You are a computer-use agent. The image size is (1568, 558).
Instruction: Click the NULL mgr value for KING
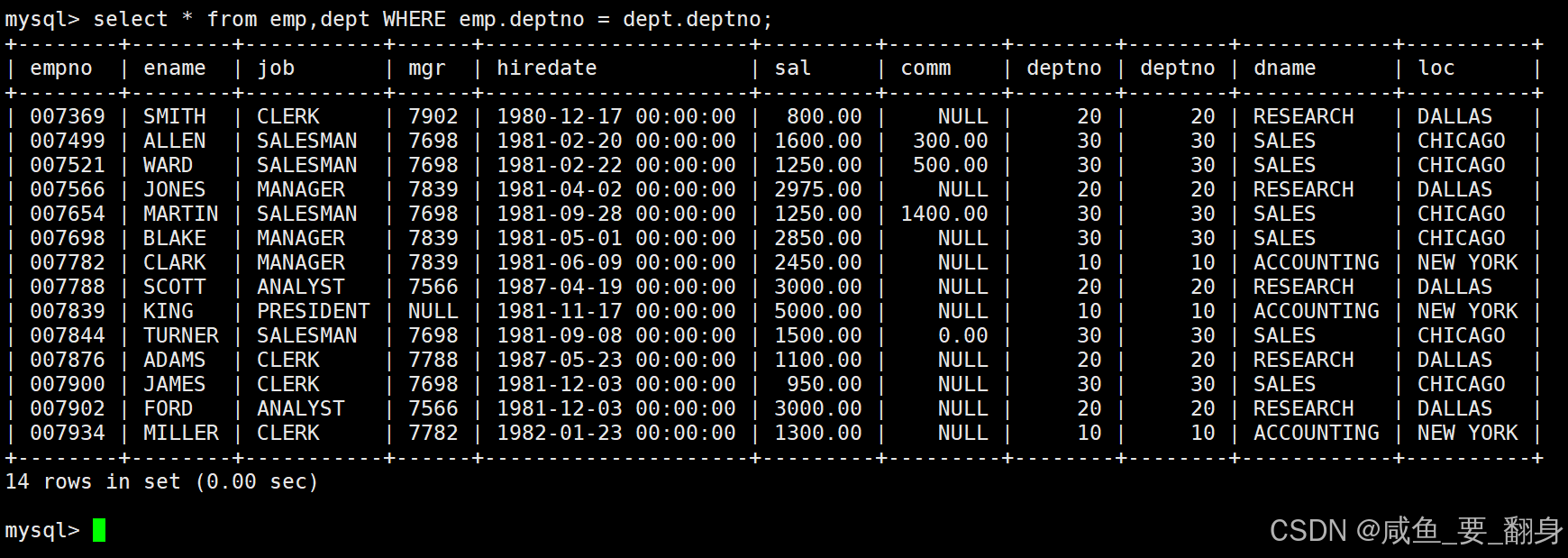(433, 311)
